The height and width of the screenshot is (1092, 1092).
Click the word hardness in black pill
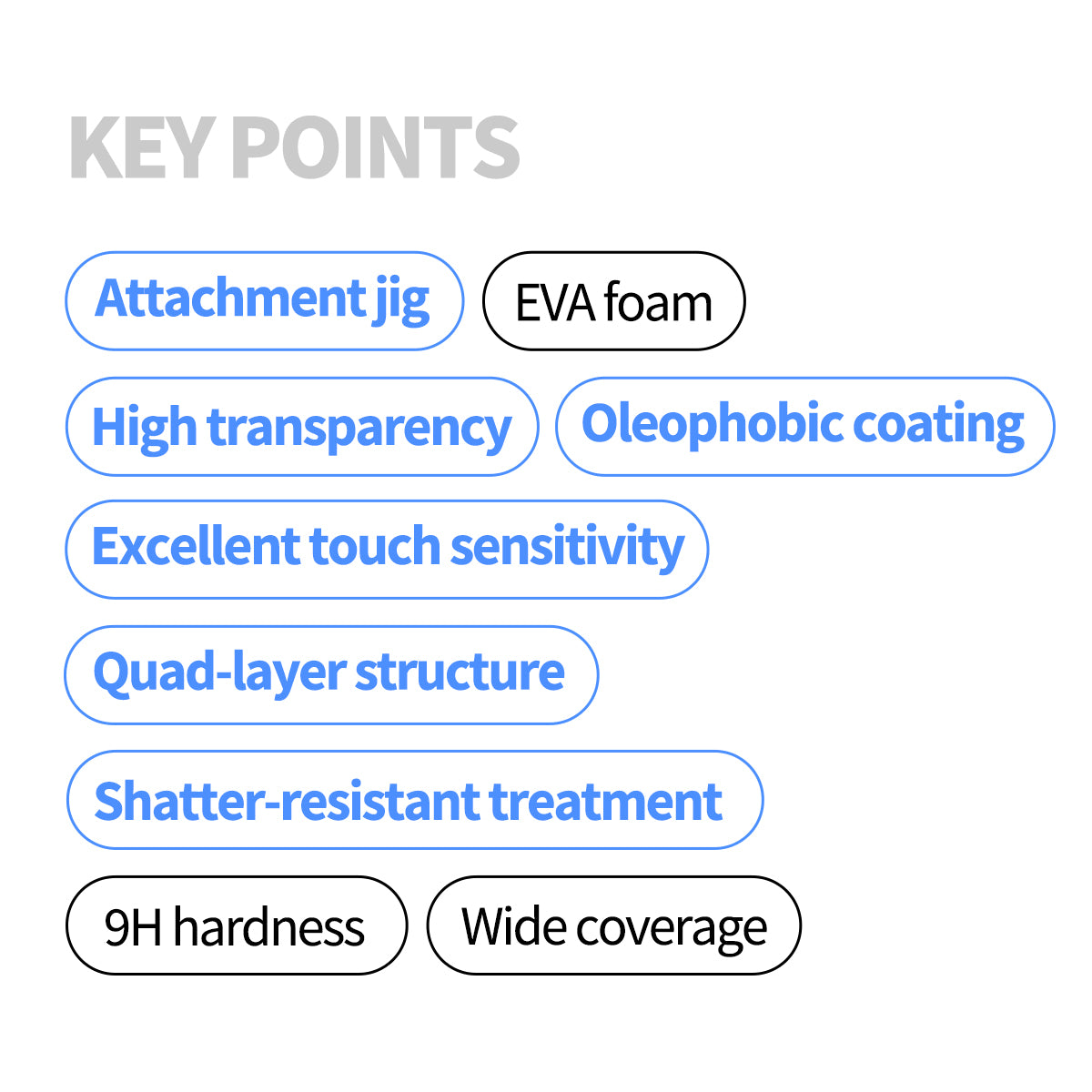268,927
